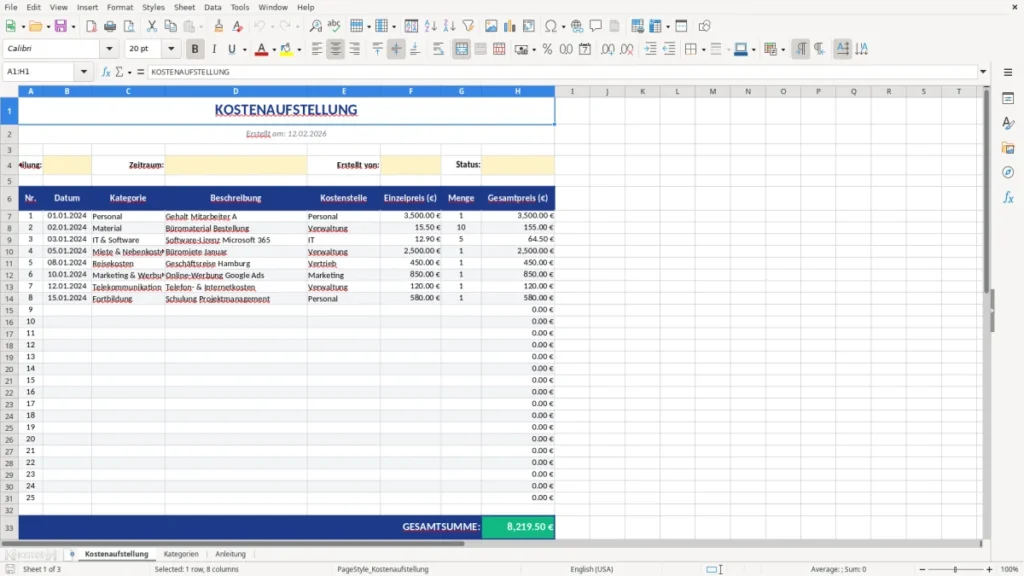The height and width of the screenshot is (576, 1024).
Task: Clear direct formatting icon
Action: pyautogui.click(x=238, y=26)
